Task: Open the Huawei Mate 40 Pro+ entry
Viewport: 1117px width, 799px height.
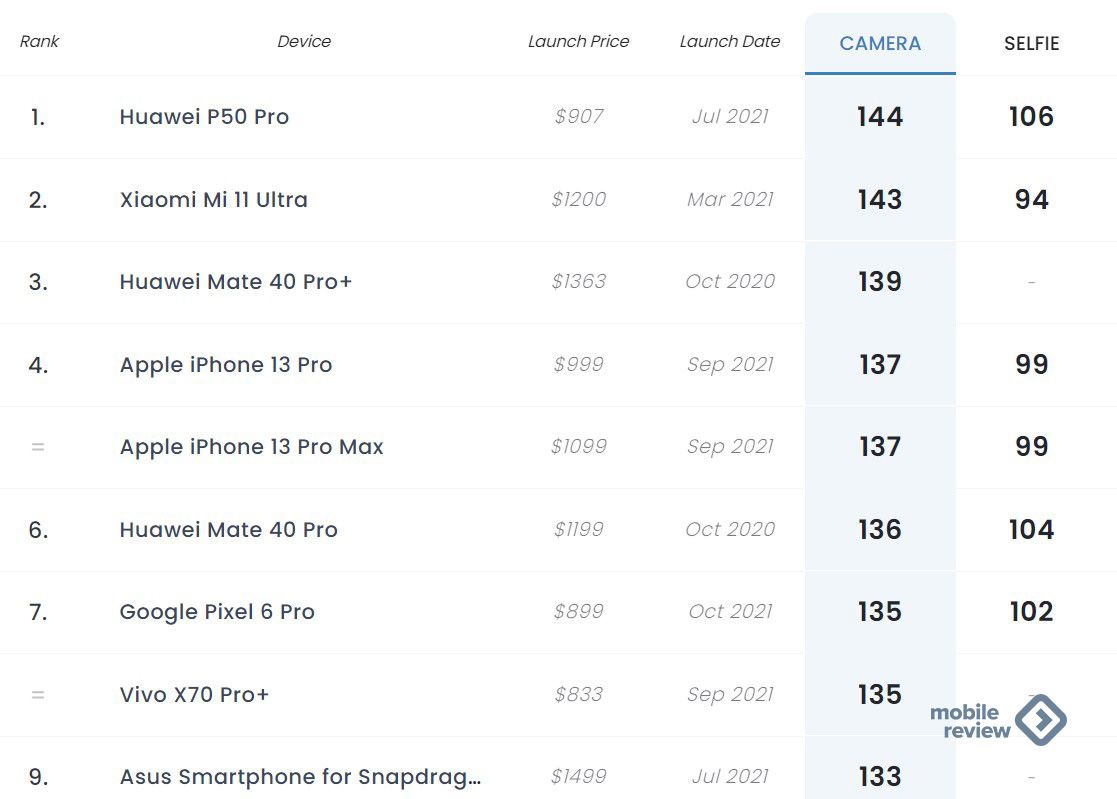Action: tap(236, 281)
